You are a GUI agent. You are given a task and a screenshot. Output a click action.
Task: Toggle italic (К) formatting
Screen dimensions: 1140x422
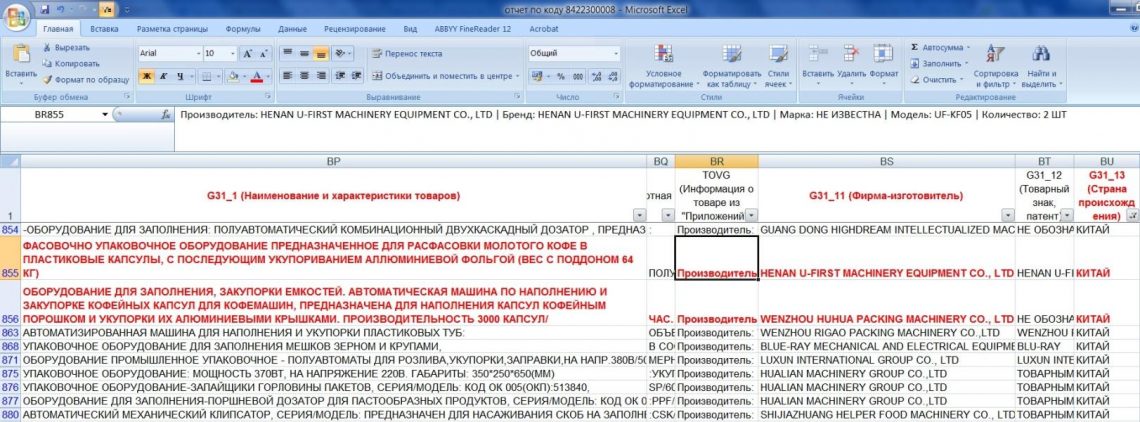pyautogui.click(x=163, y=76)
